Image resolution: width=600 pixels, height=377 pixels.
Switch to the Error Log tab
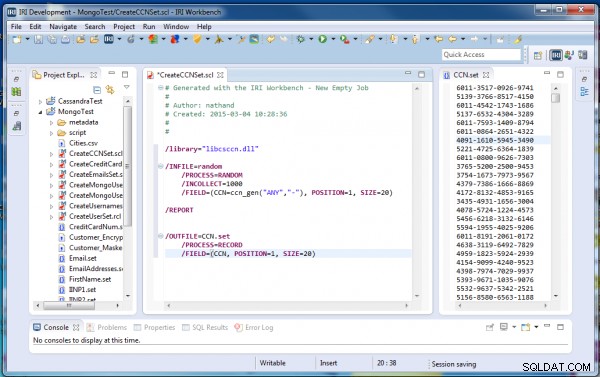[x=254, y=327]
